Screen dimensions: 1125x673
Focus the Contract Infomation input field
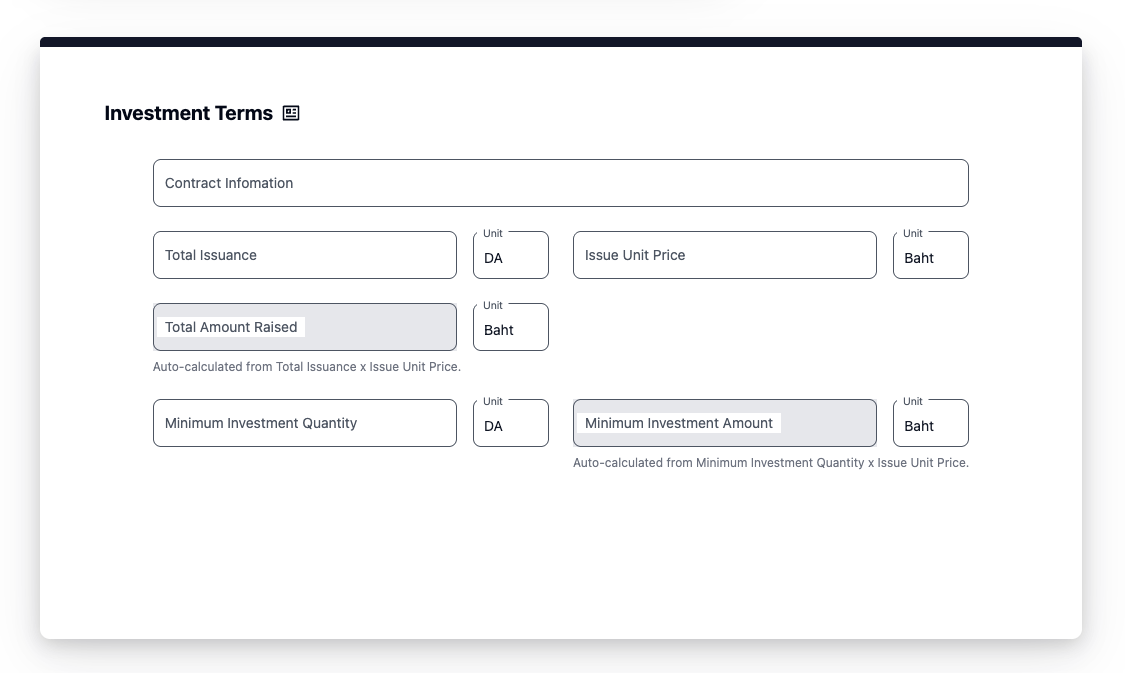coord(560,183)
